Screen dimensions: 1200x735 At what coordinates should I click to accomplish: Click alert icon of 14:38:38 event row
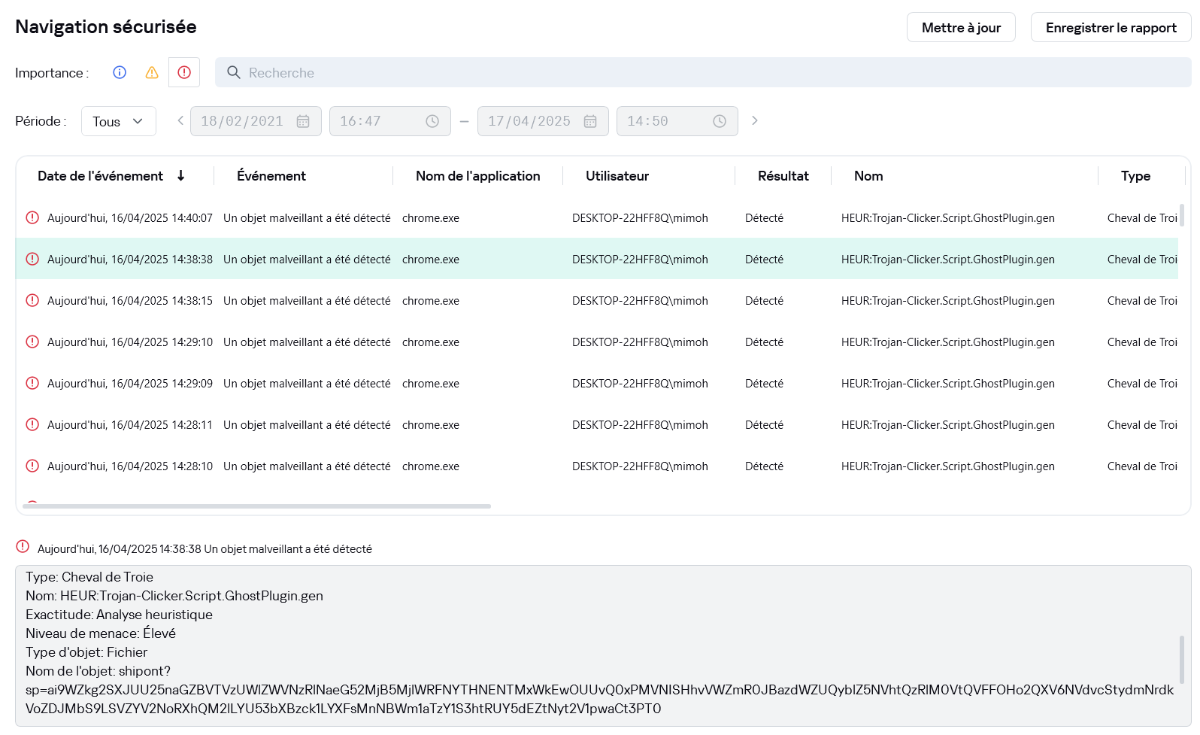[32, 259]
